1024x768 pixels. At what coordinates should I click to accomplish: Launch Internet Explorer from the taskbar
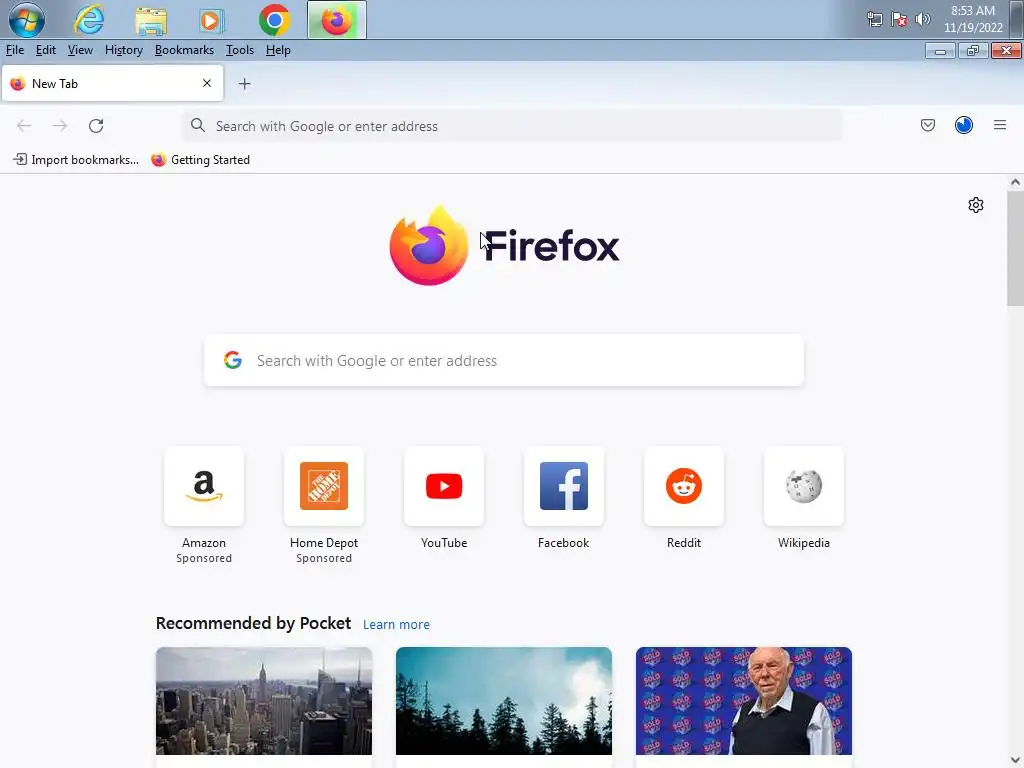point(89,20)
